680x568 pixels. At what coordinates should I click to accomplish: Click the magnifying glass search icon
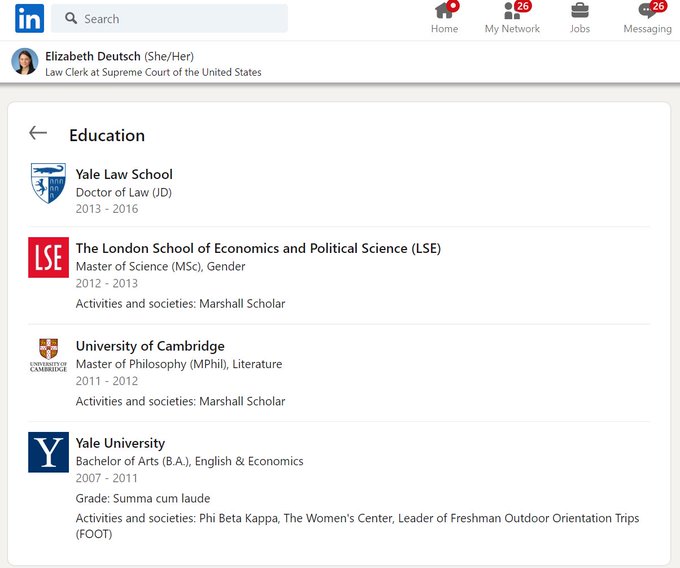pos(71,18)
